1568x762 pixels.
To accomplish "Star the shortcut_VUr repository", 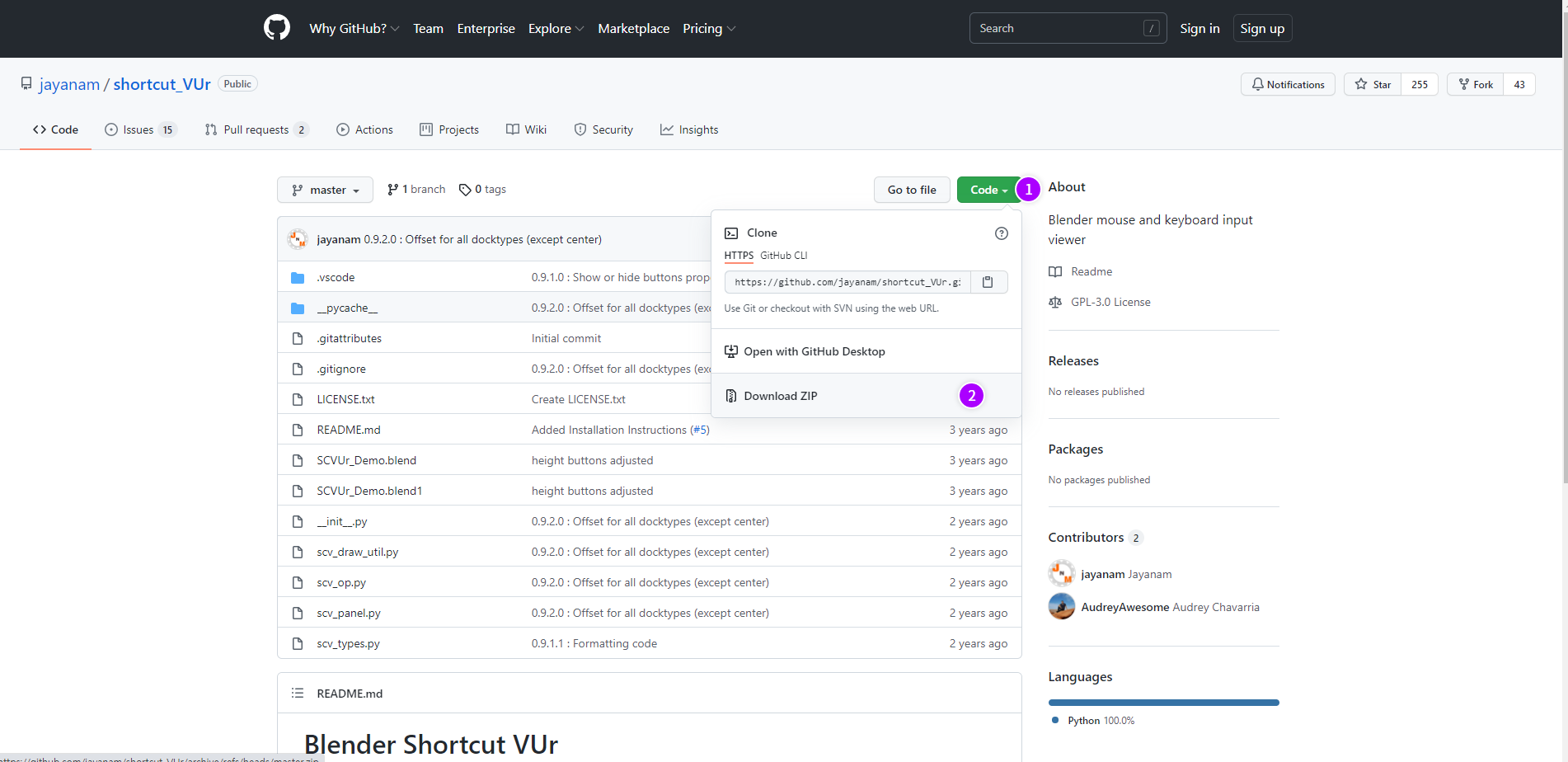I will point(1373,84).
